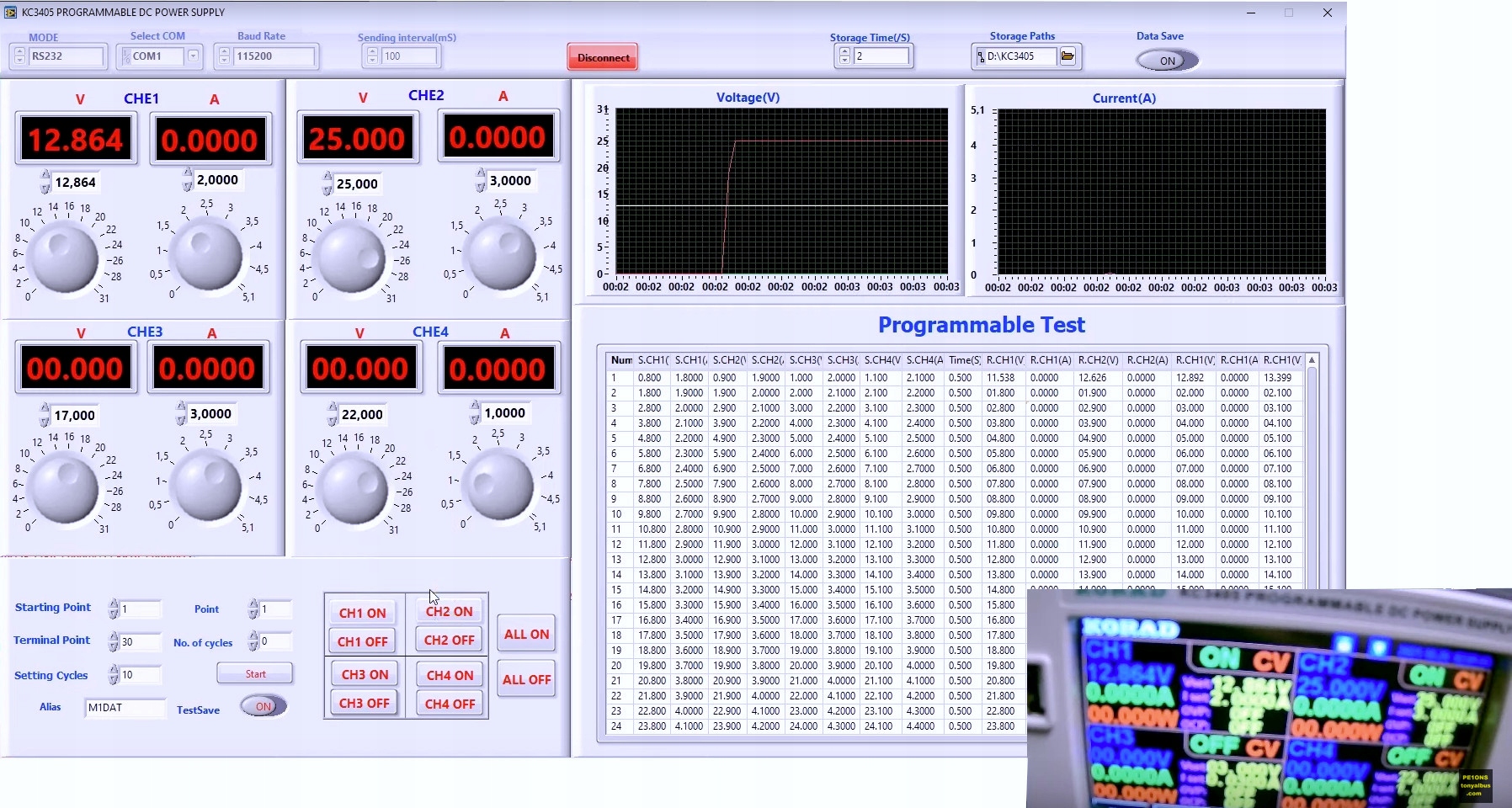Click the CHE3 voltage setpoint 17,000 field
Screen dimensions: 1512x808
(x=75, y=415)
